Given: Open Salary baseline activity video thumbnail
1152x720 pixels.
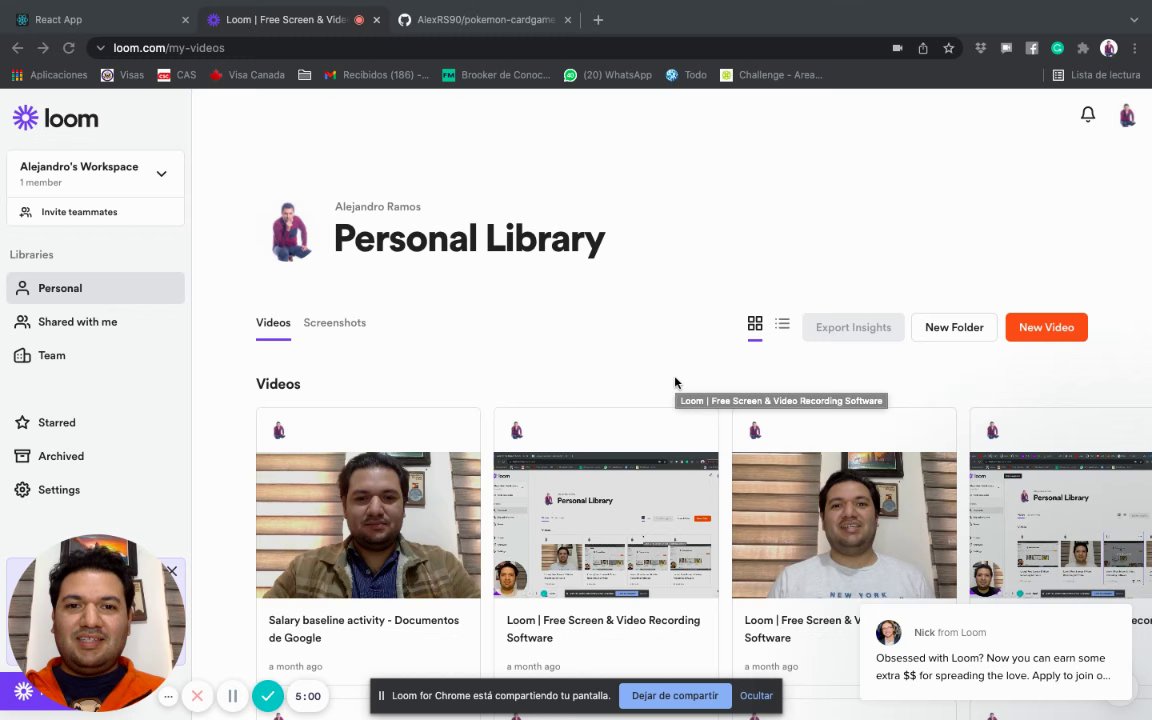Looking at the screenshot, I should 368,525.
